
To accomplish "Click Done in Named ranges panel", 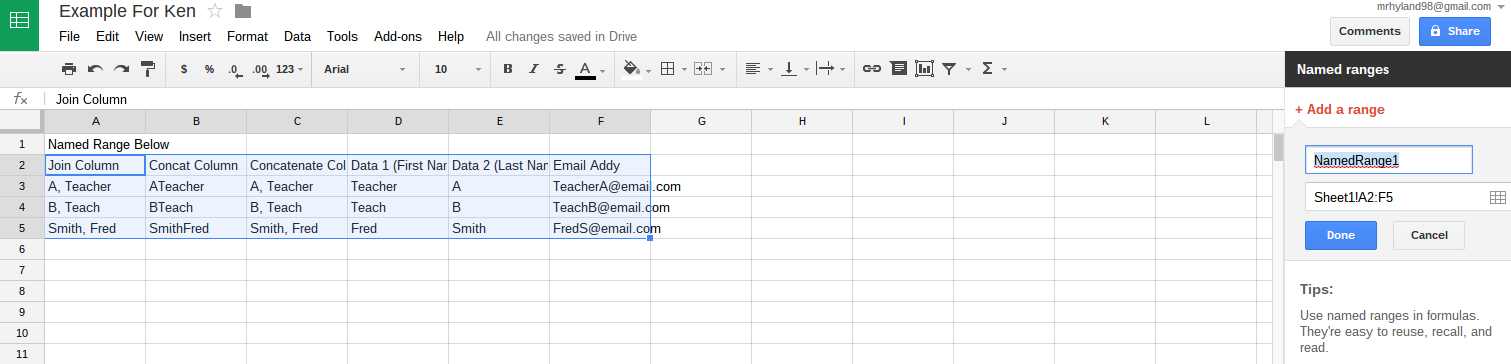I will coord(1341,235).
